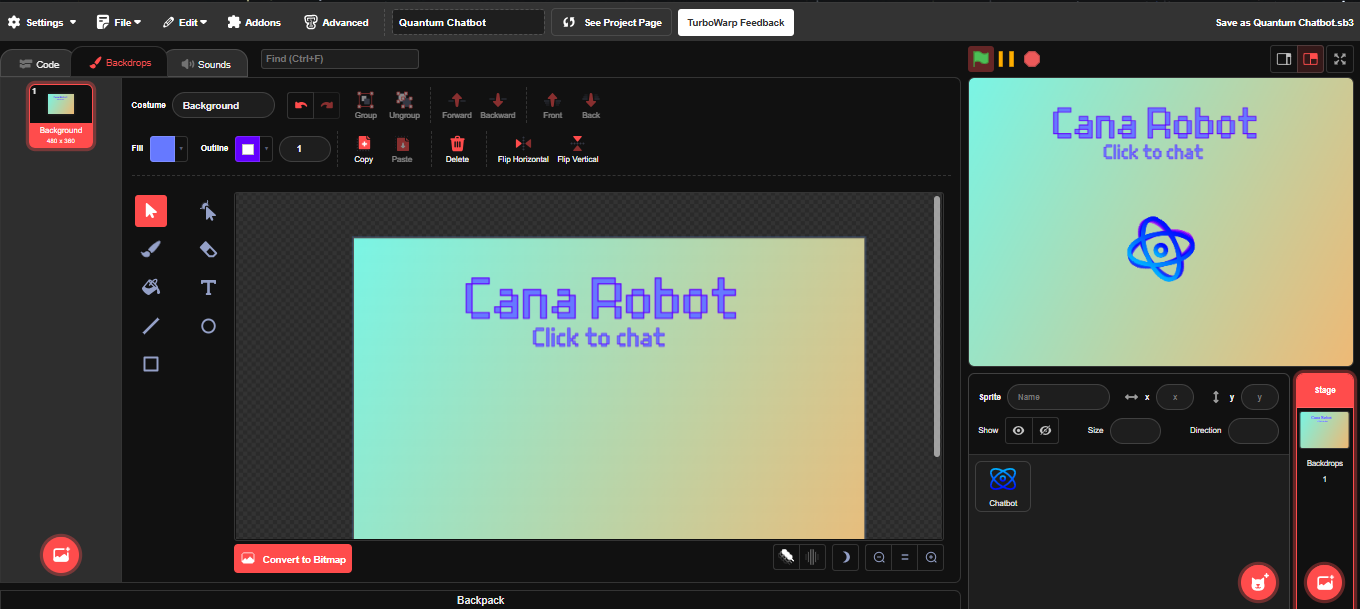Toggle the onion skin settings button
This screenshot has height=609, width=1360.
[813, 557]
